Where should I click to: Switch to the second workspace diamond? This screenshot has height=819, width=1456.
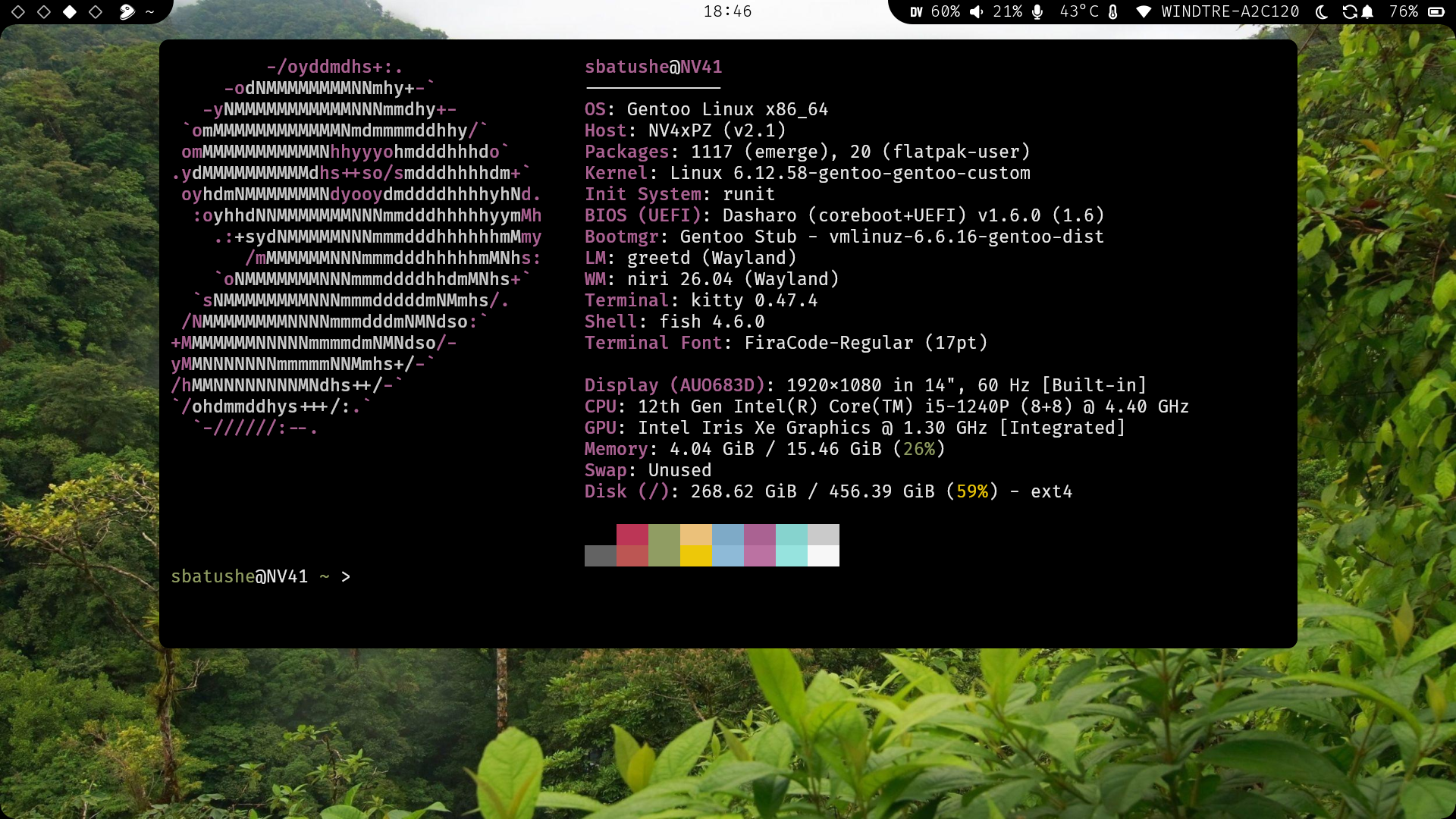(44, 11)
